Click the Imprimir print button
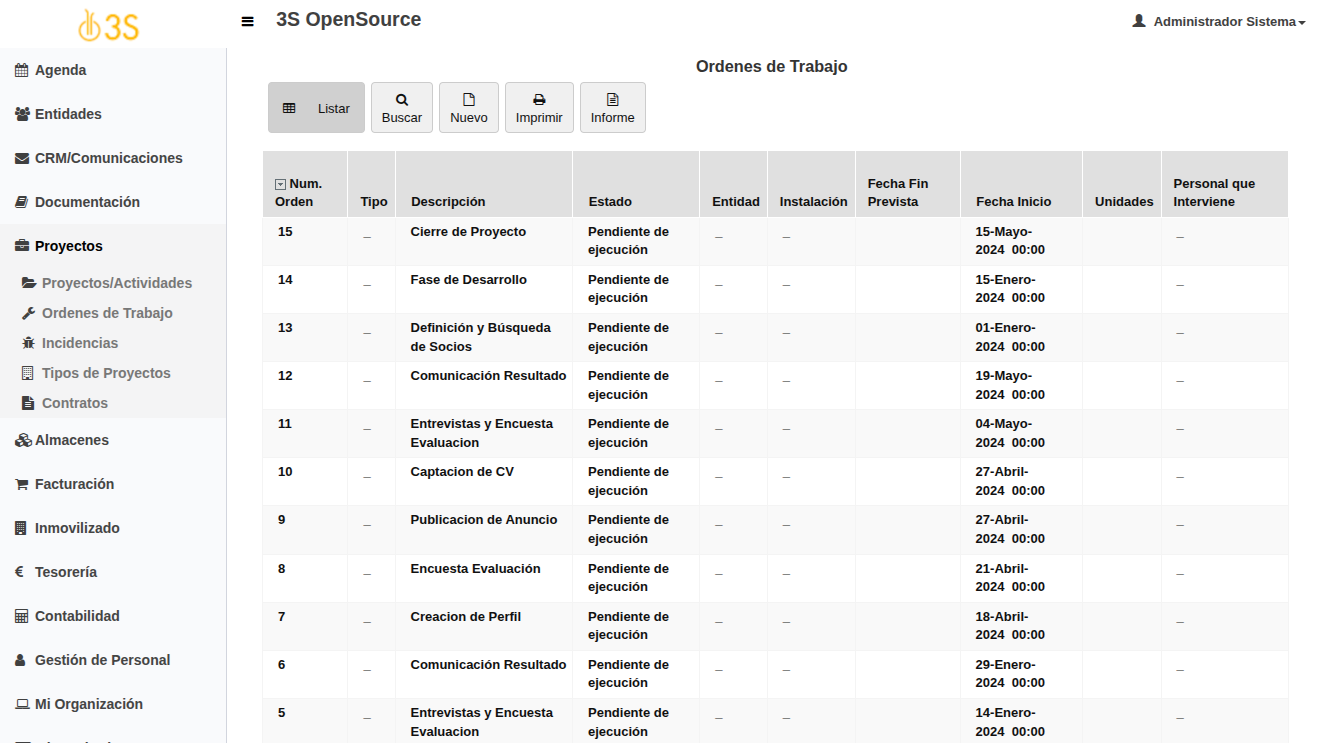1321x743 pixels. pyautogui.click(x=539, y=108)
